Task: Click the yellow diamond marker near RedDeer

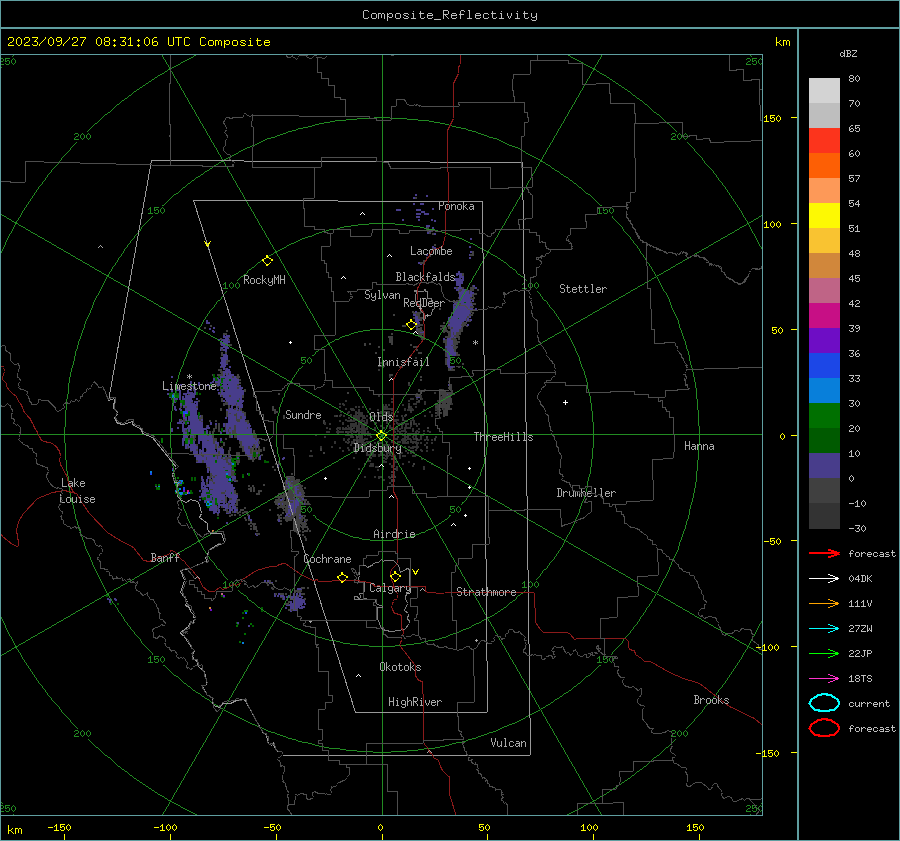Action: [411, 325]
